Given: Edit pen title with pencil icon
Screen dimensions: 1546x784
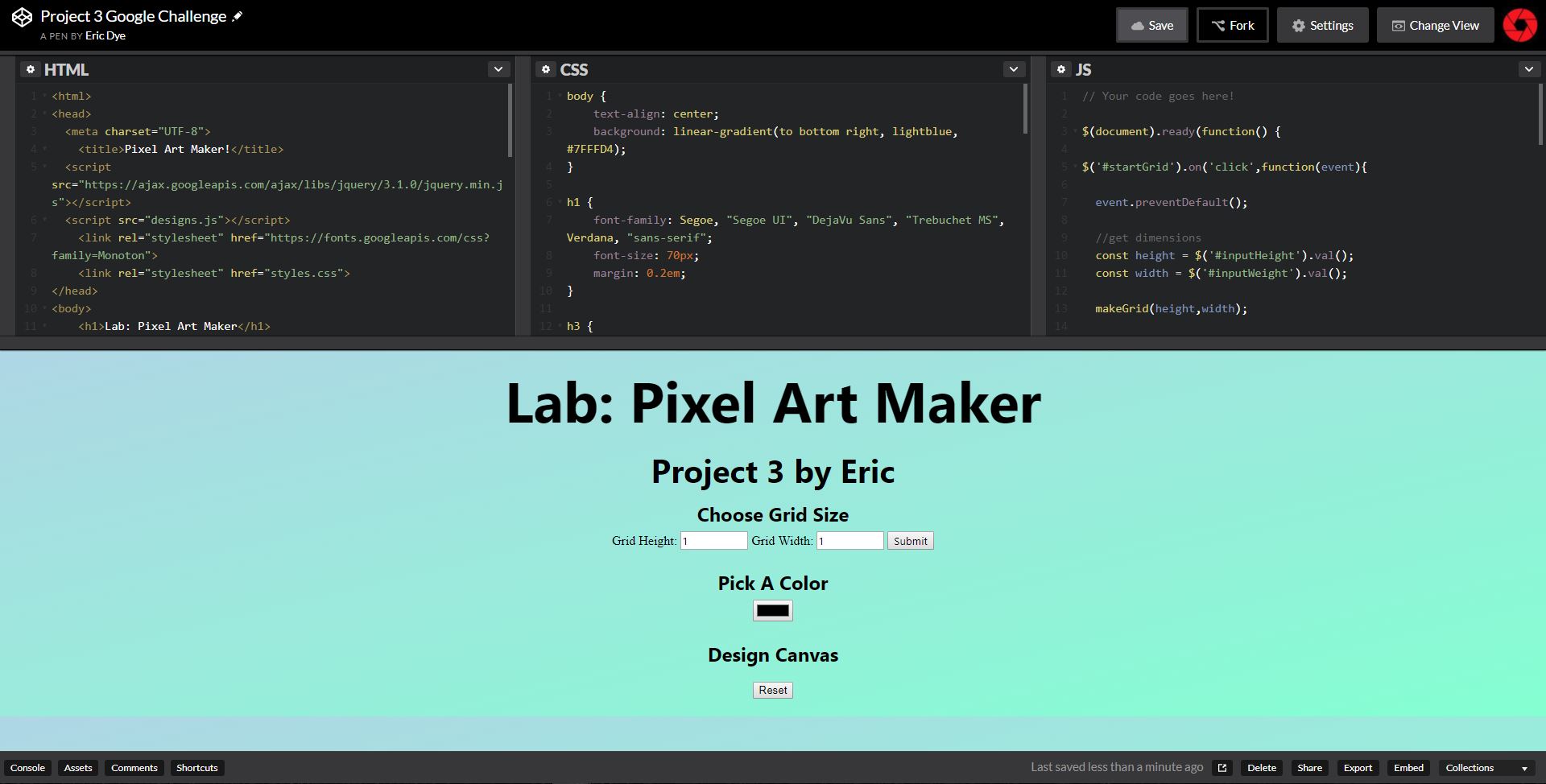Looking at the screenshot, I should (x=237, y=16).
